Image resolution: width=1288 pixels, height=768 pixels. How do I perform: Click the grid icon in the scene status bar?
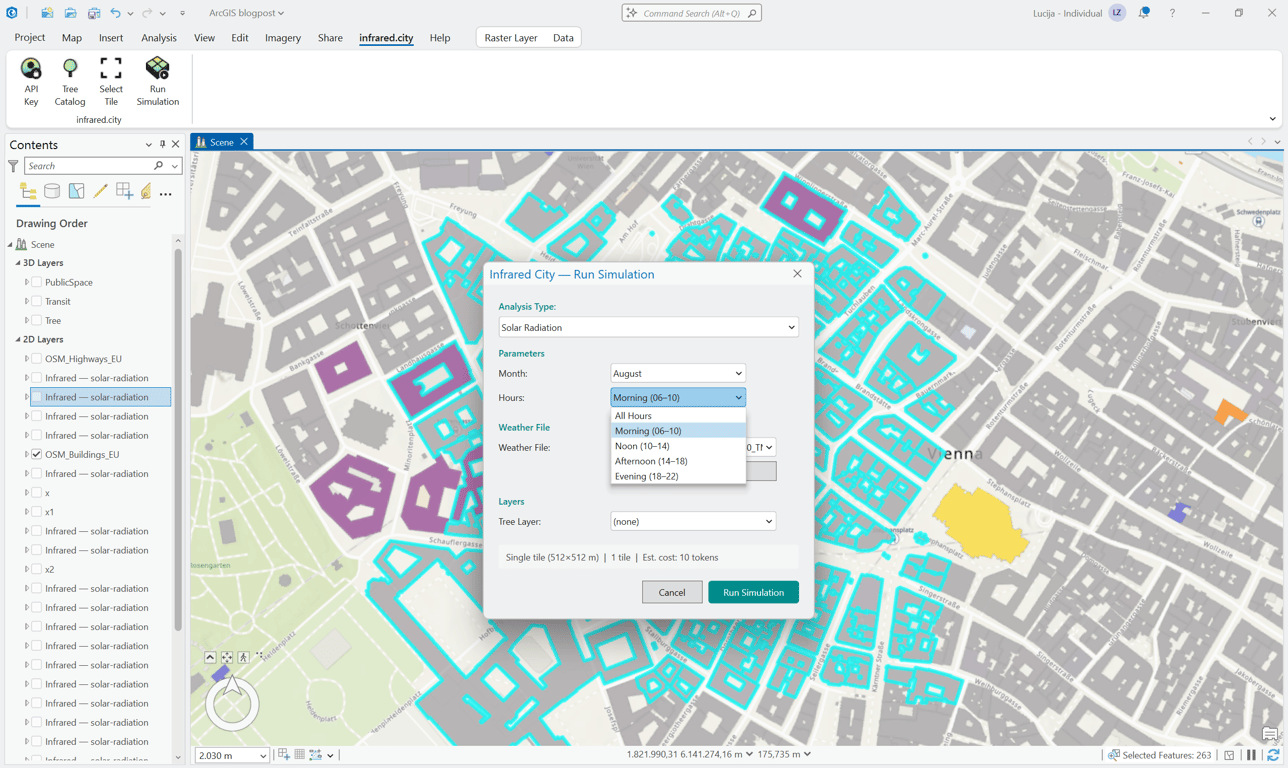point(300,755)
